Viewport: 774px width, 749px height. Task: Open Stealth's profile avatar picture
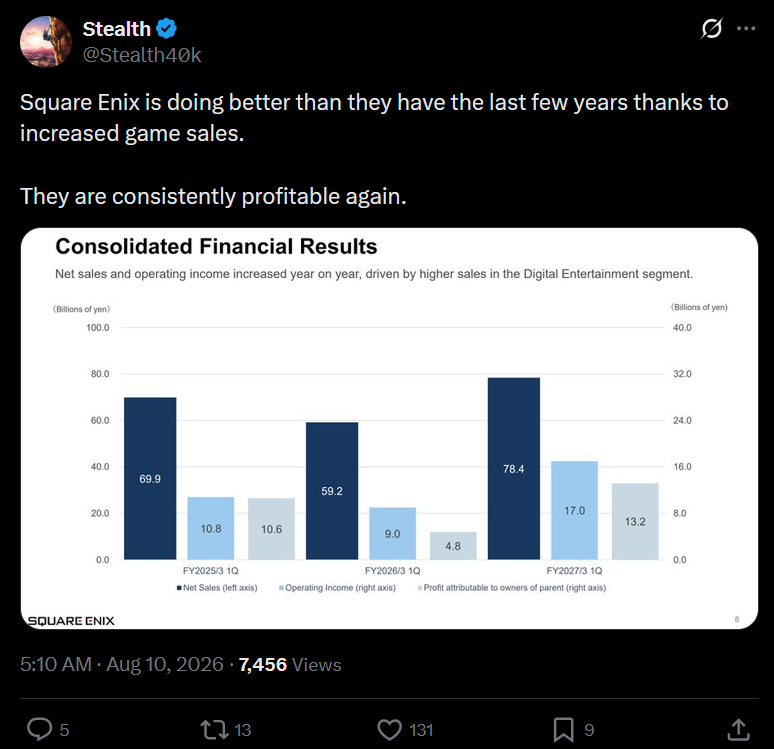coord(46,41)
